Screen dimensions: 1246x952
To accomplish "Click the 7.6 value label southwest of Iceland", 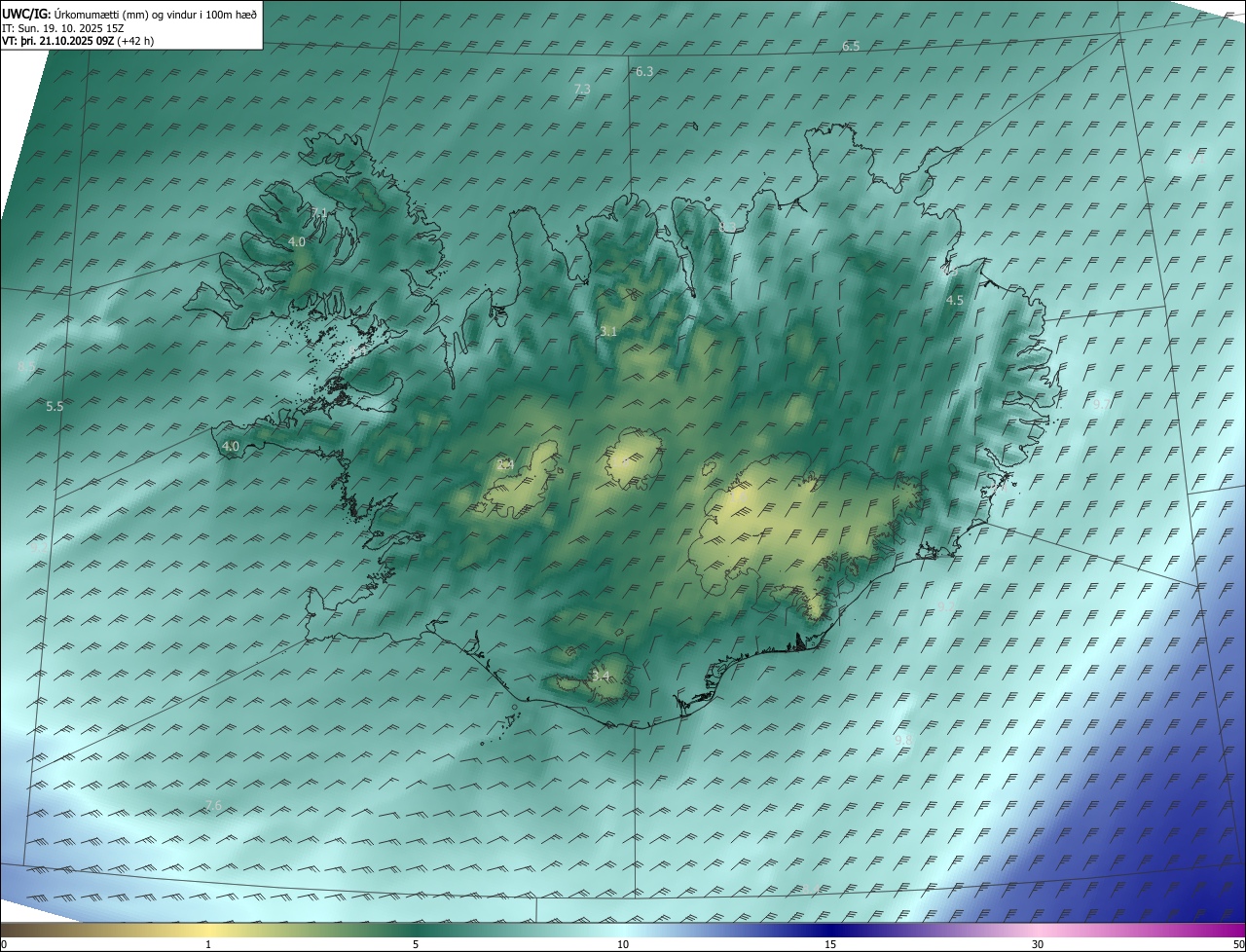I will 213,805.
